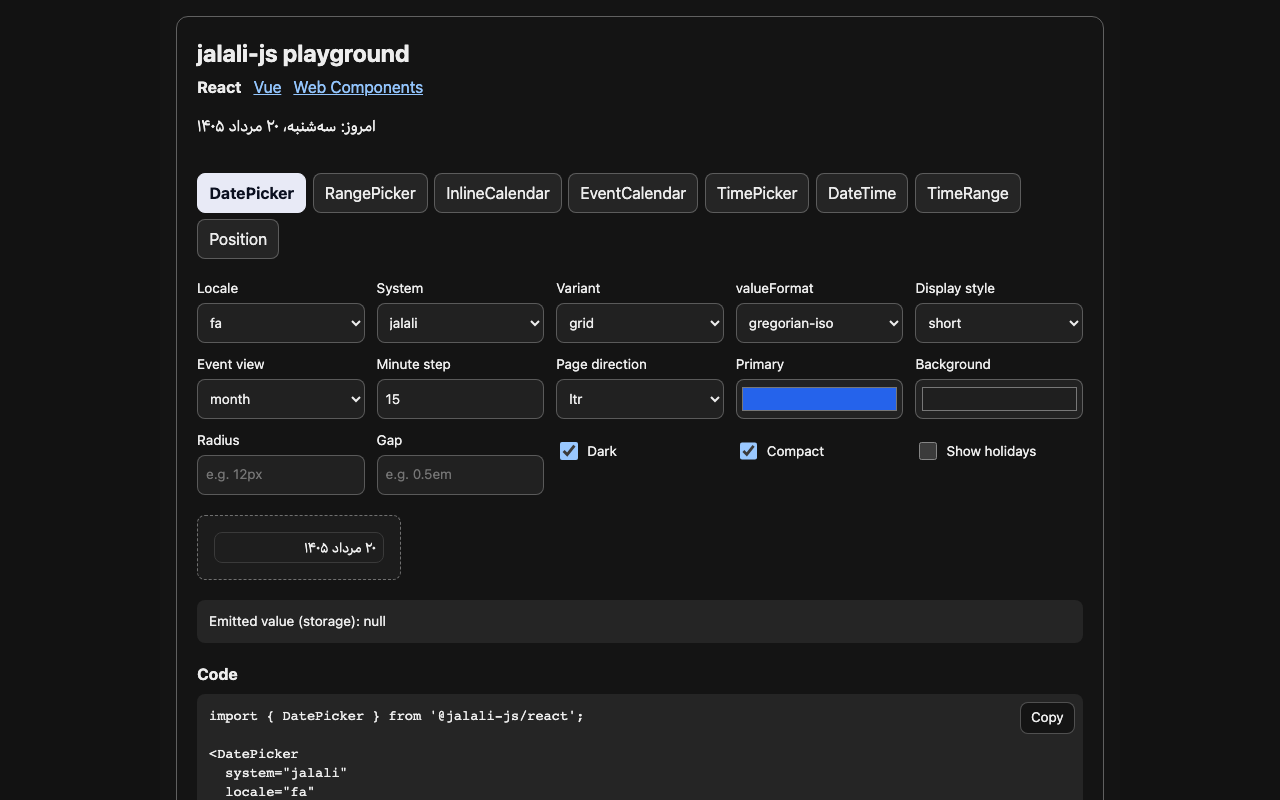Image resolution: width=1280 pixels, height=800 pixels.
Task: Click the locale="fa" code line
Action: 270,792
